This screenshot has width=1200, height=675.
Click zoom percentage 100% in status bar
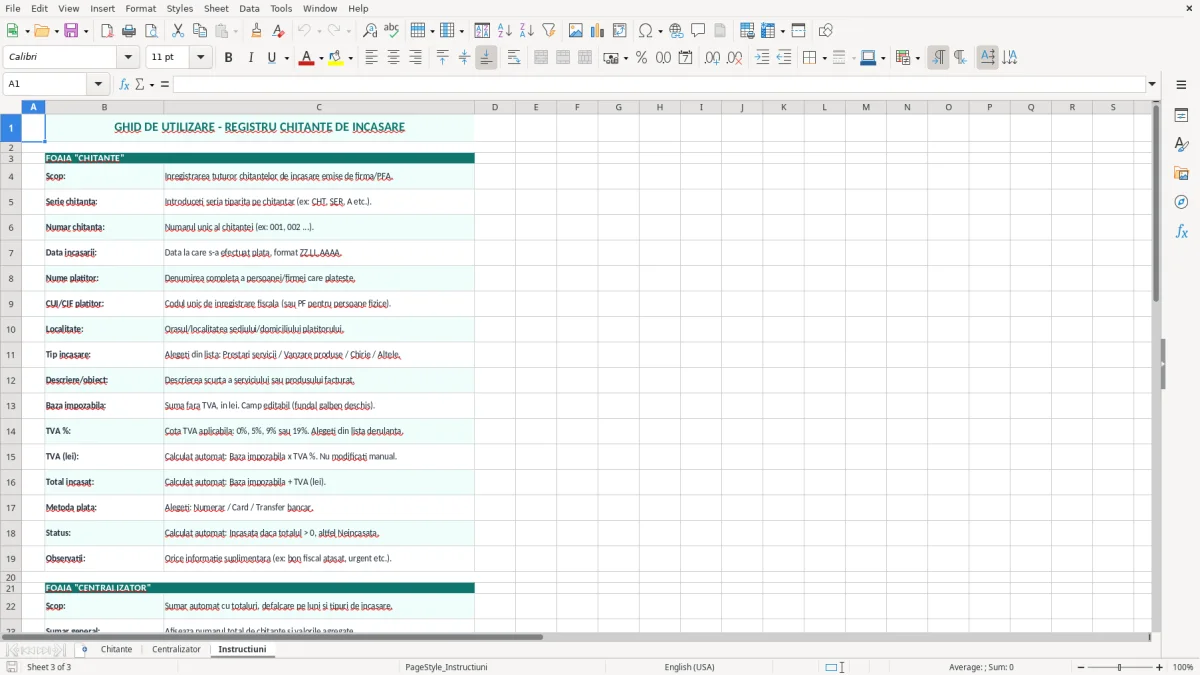(1183, 667)
